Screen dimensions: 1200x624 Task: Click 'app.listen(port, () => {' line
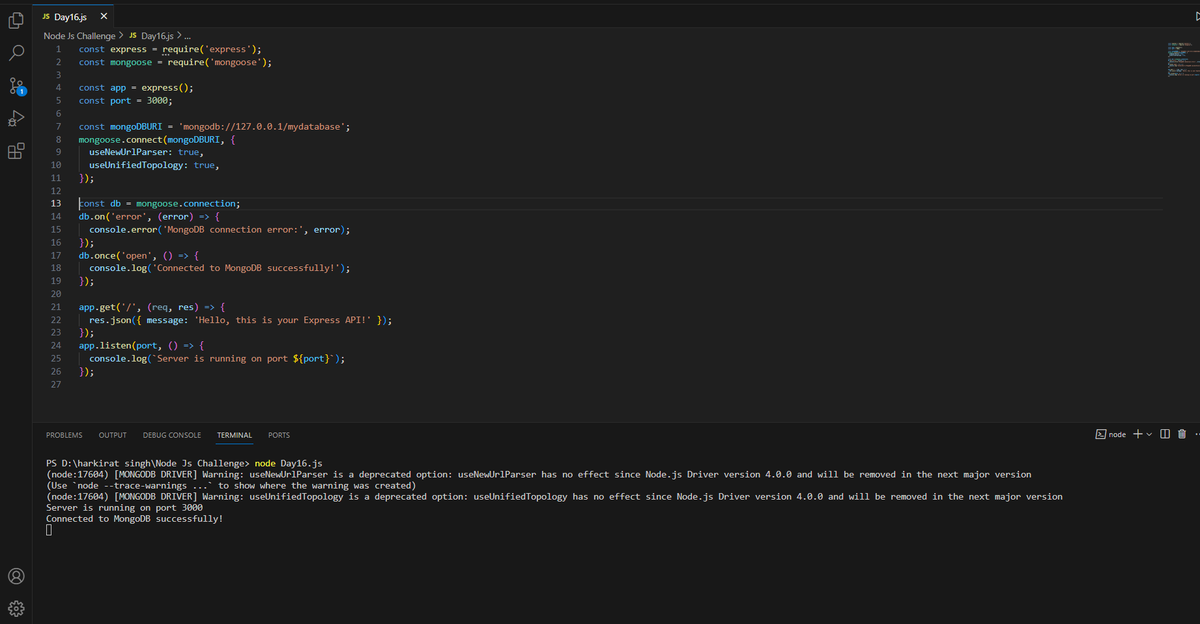[141, 345]
